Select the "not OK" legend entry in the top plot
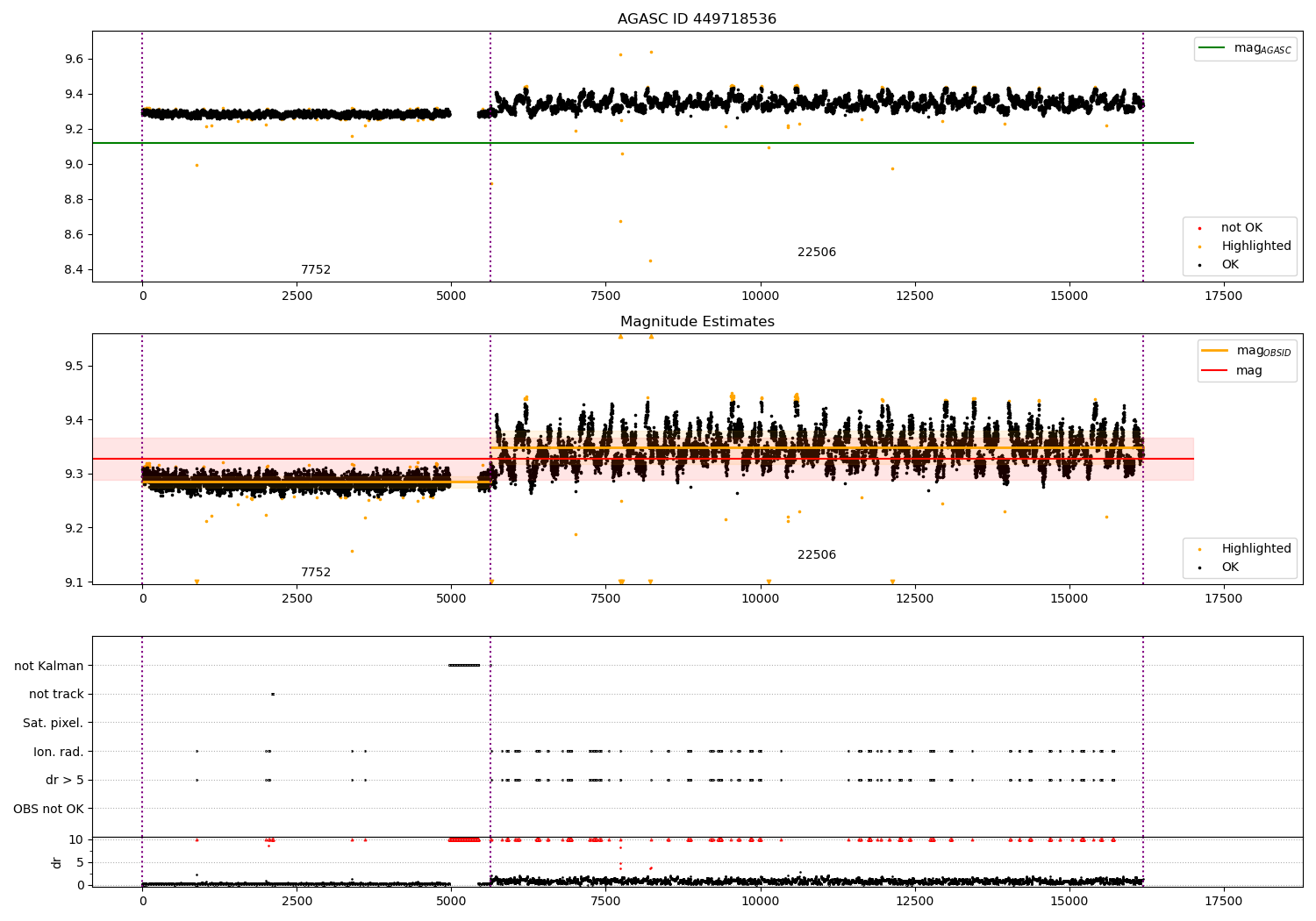This screenshot has width=1316, height=921. 1241,228
